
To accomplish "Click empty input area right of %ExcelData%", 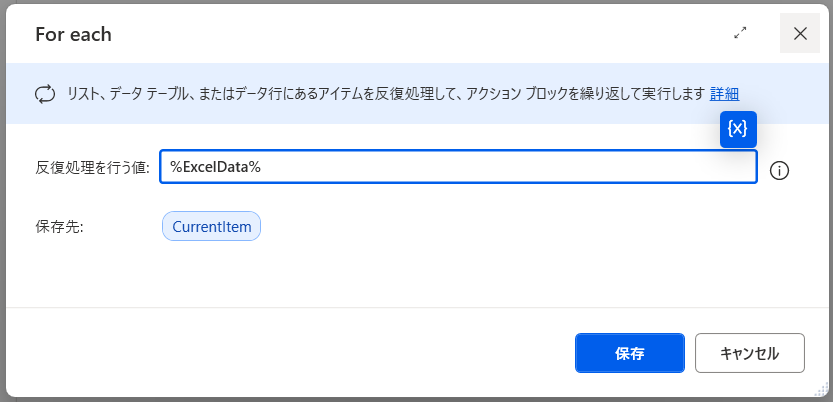I will pos(500,167).
